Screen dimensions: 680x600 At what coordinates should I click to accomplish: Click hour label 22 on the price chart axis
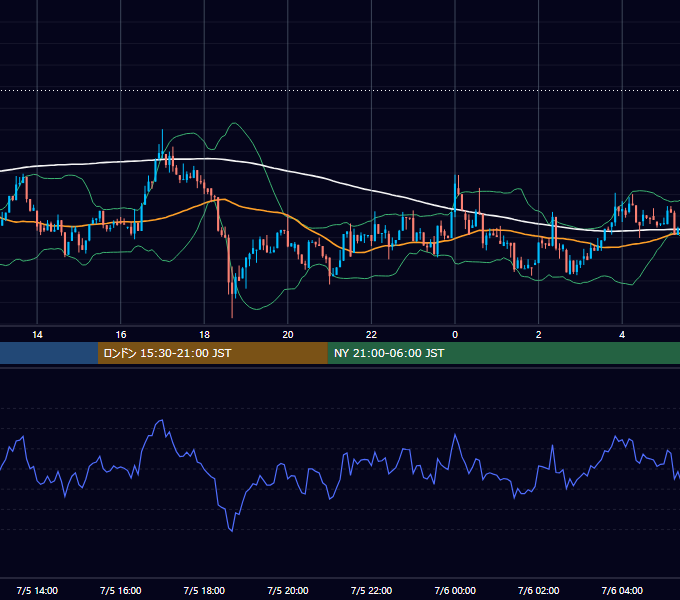[371, 335]
